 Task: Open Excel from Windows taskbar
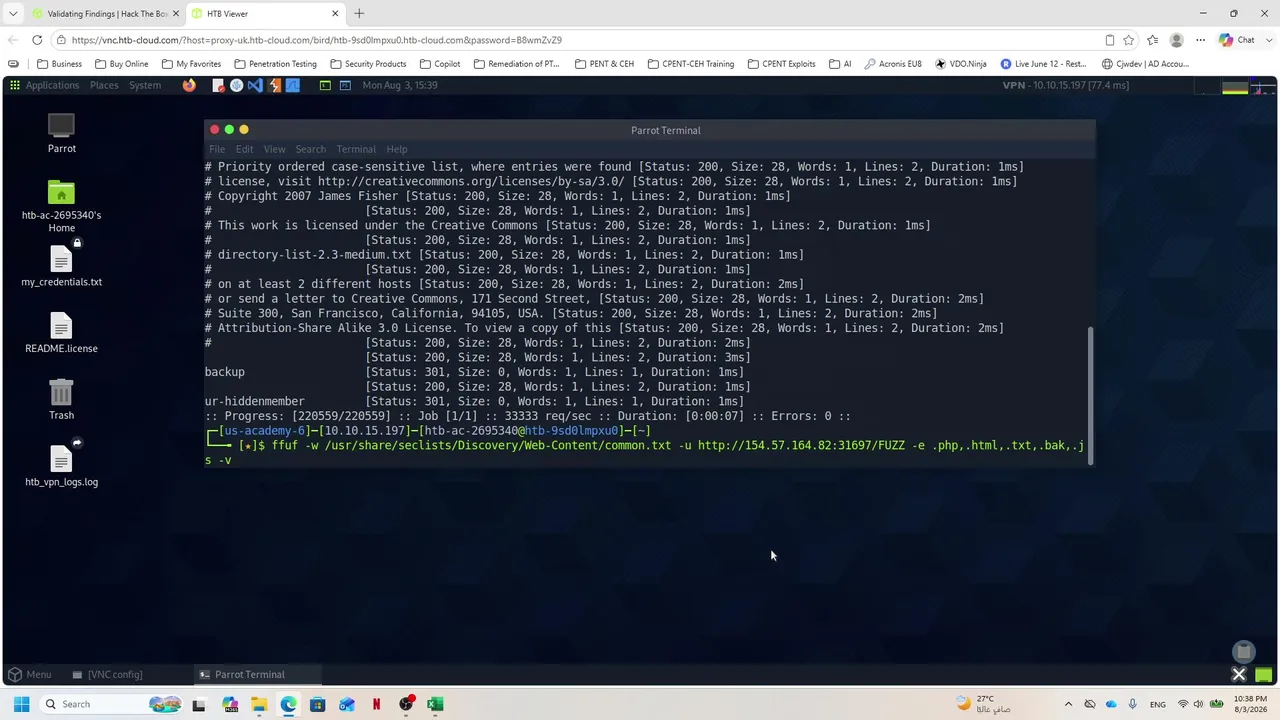(x=435, y=704)
